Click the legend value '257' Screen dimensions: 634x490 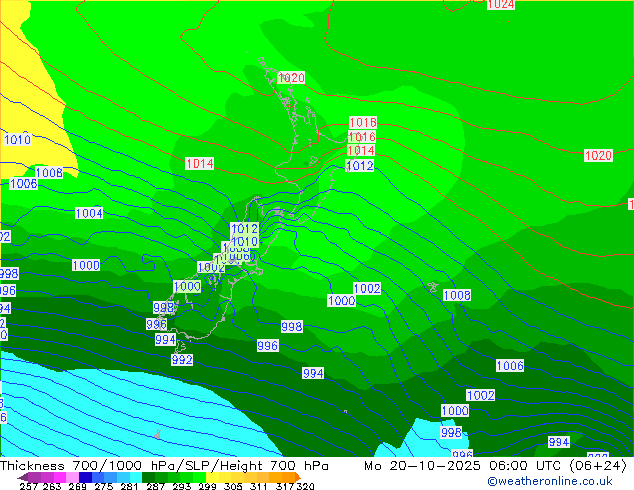tap(28, 486)
